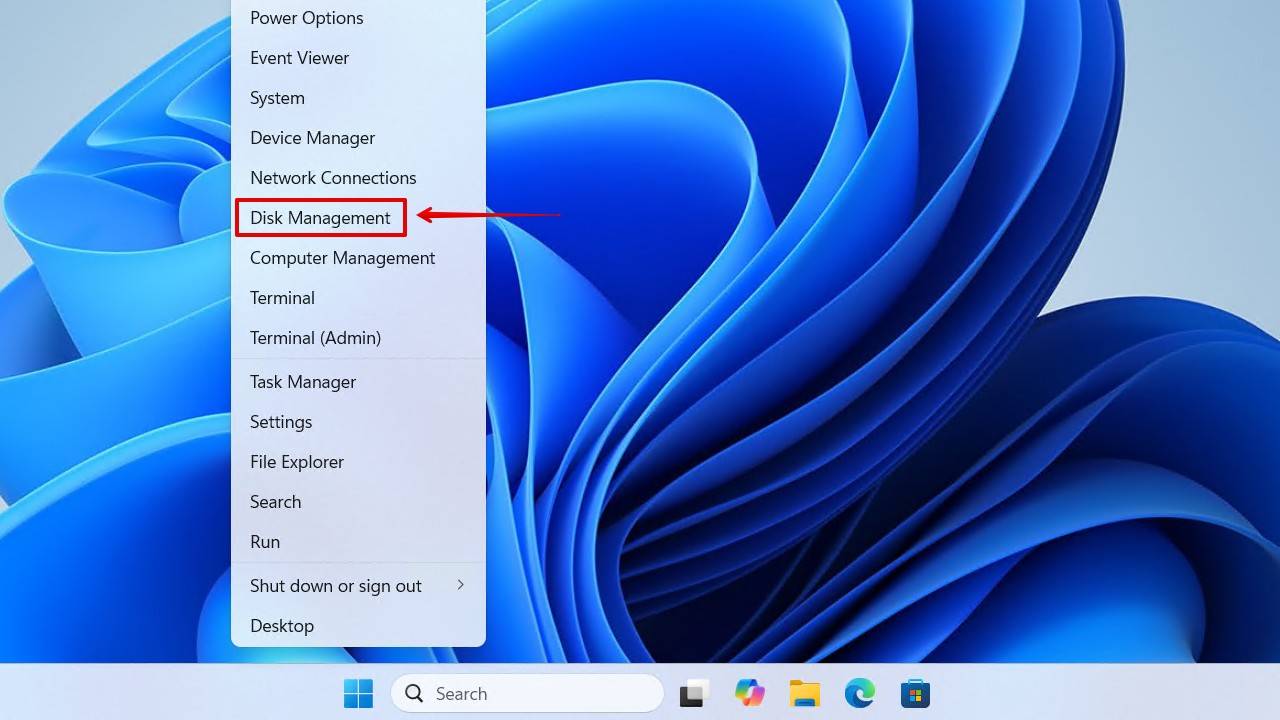The width and height of the screenshot is (1280, 720).
Task: Launch Task Manager from the menu
Action: (x=303, y=382)
